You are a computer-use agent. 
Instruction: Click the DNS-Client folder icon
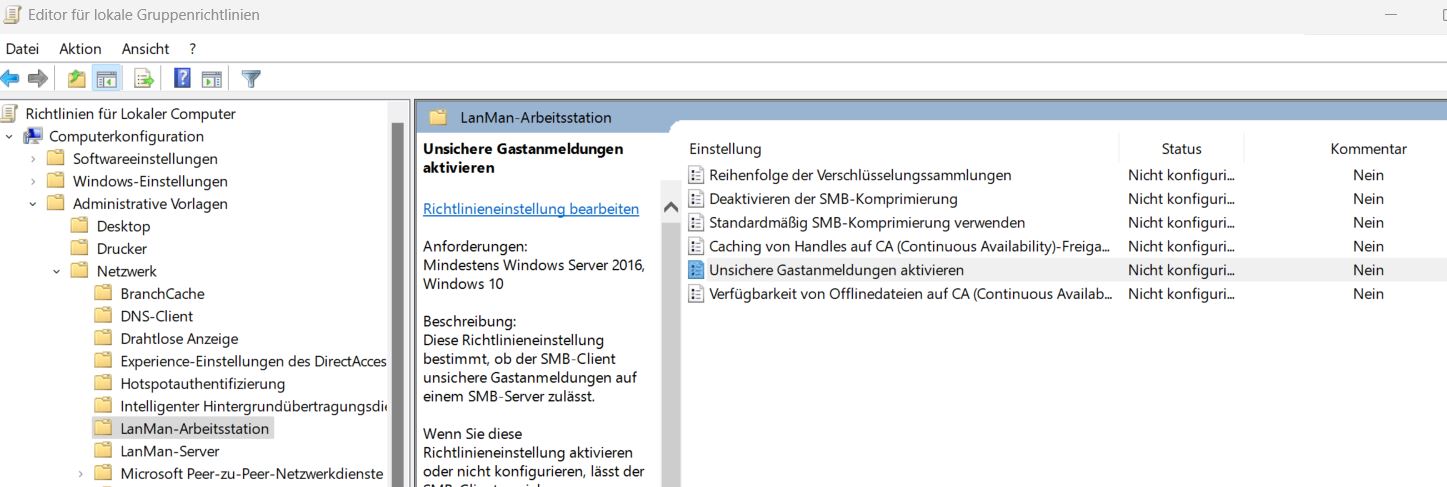point(103,316)
